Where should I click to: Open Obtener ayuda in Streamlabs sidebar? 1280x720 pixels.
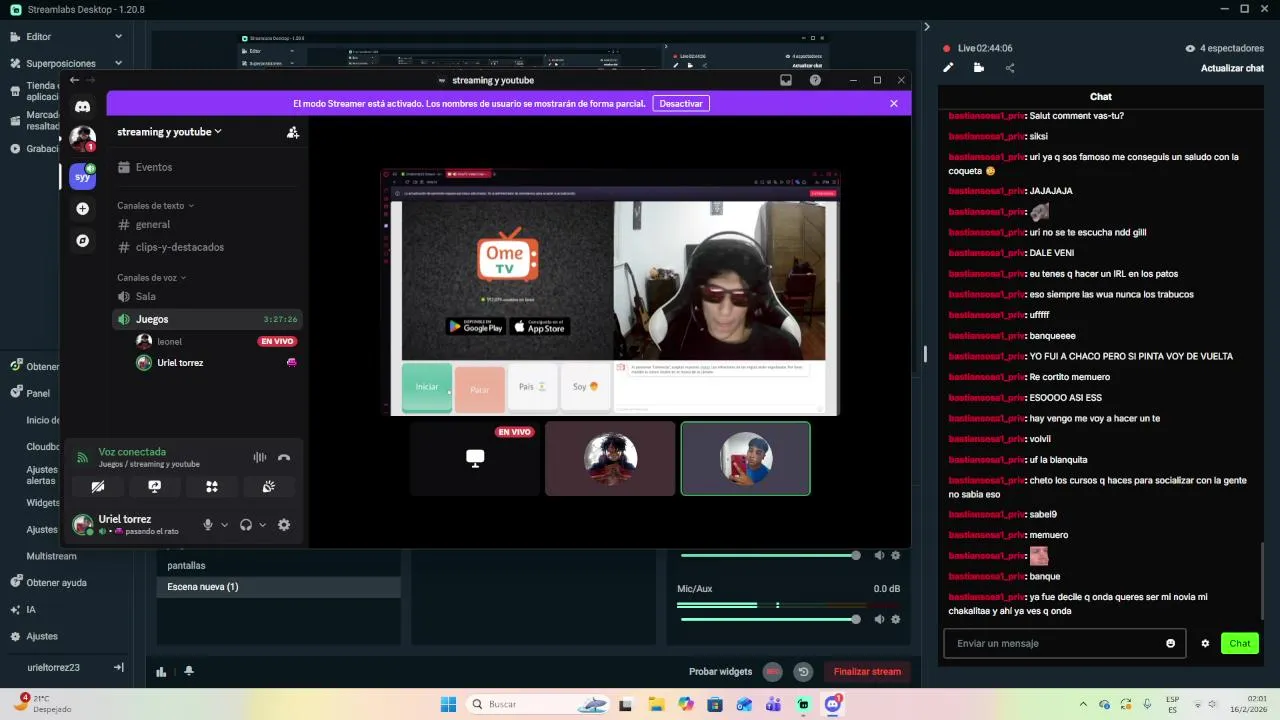(x=56, y=583)
